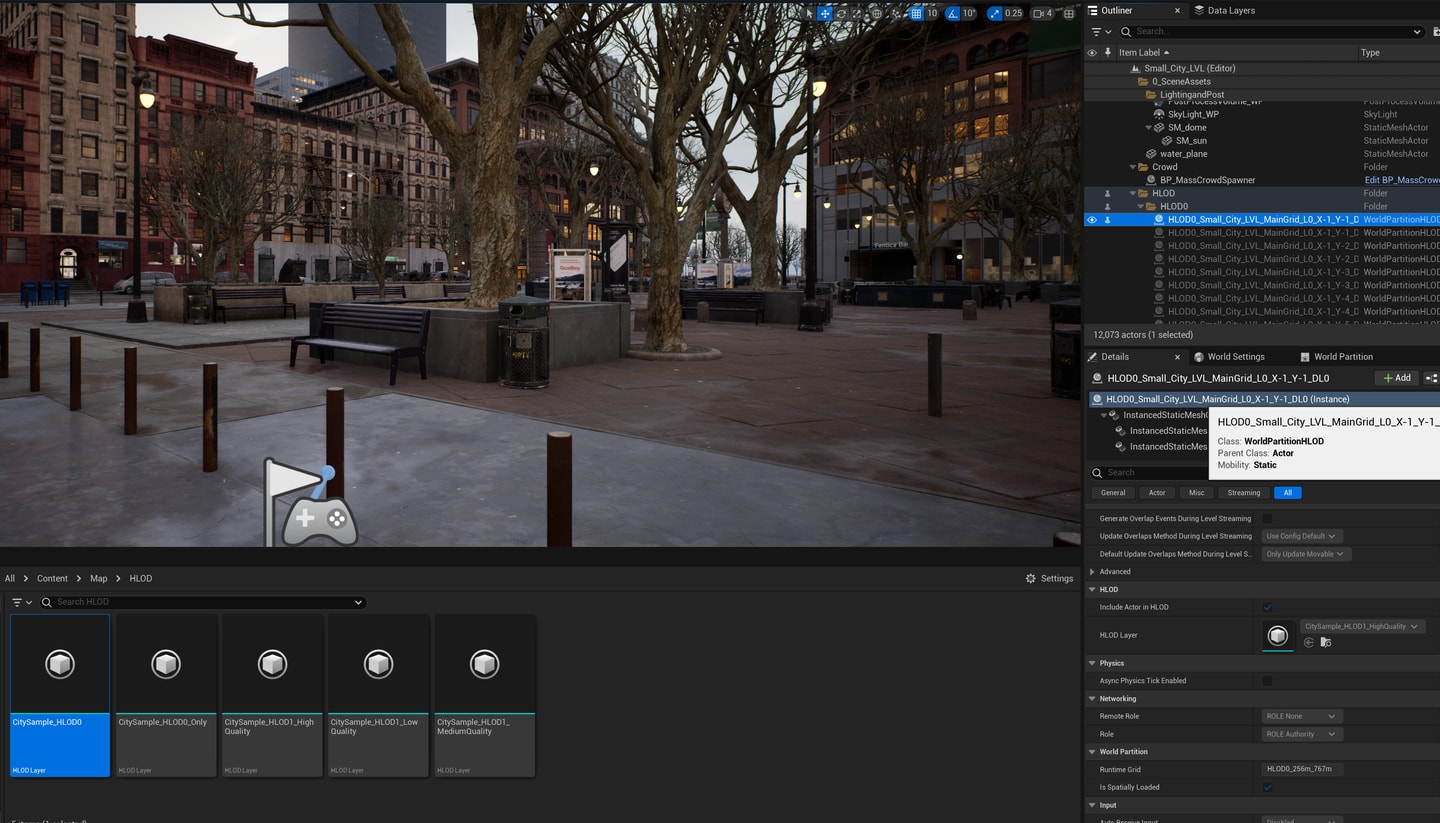Add a component with Add button
1440x823 pixels.
pyautogui.click(x=1396, y=378)
